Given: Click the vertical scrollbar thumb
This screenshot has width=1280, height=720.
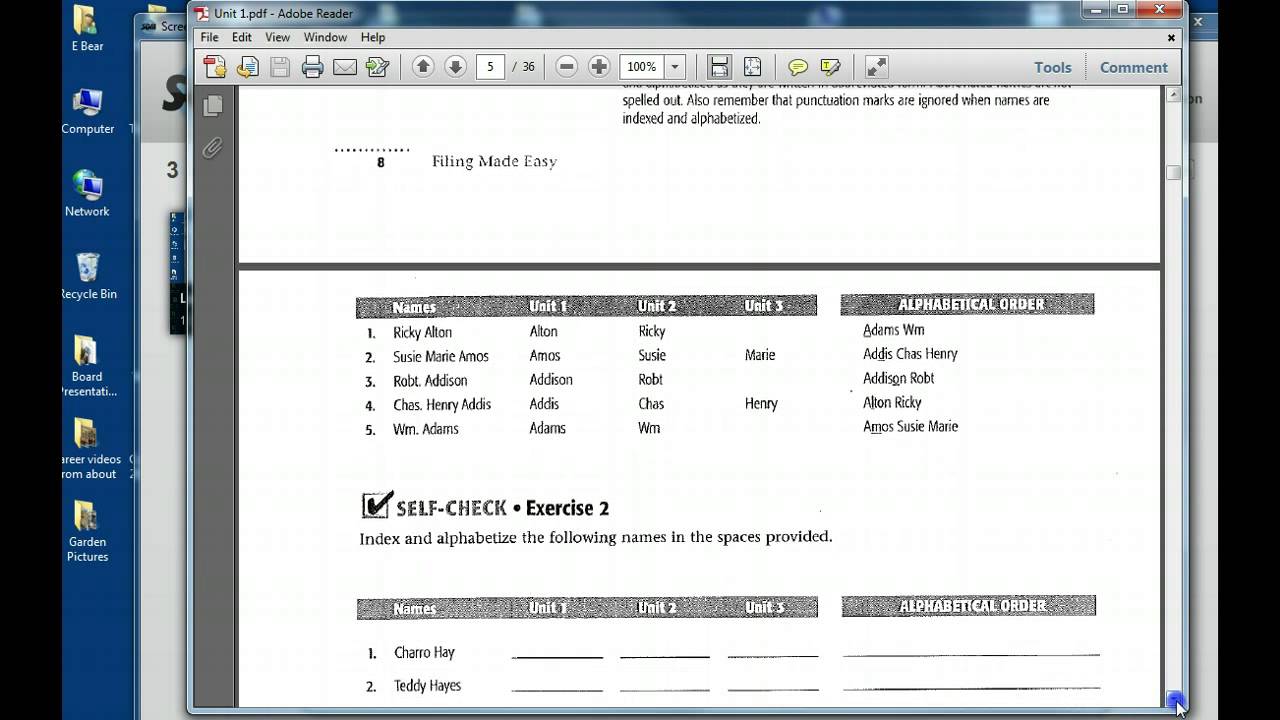Looking at the screenshot, I should coord(1174,172).
